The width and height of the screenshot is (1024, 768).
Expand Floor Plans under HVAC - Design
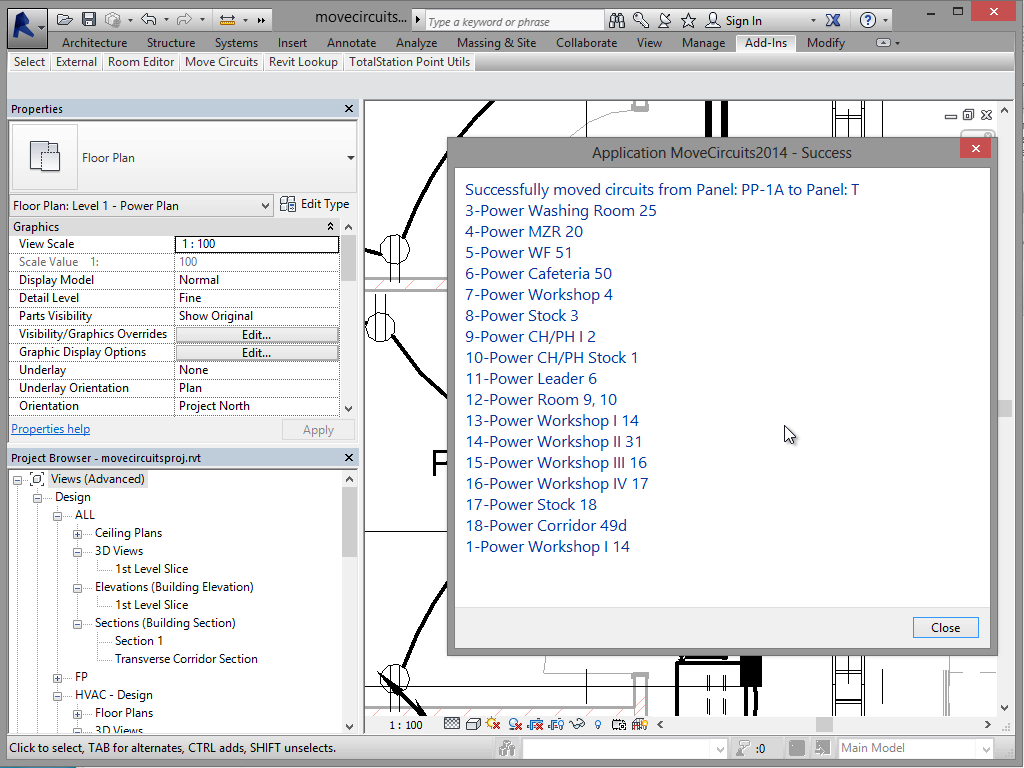(x=77, y=714)
